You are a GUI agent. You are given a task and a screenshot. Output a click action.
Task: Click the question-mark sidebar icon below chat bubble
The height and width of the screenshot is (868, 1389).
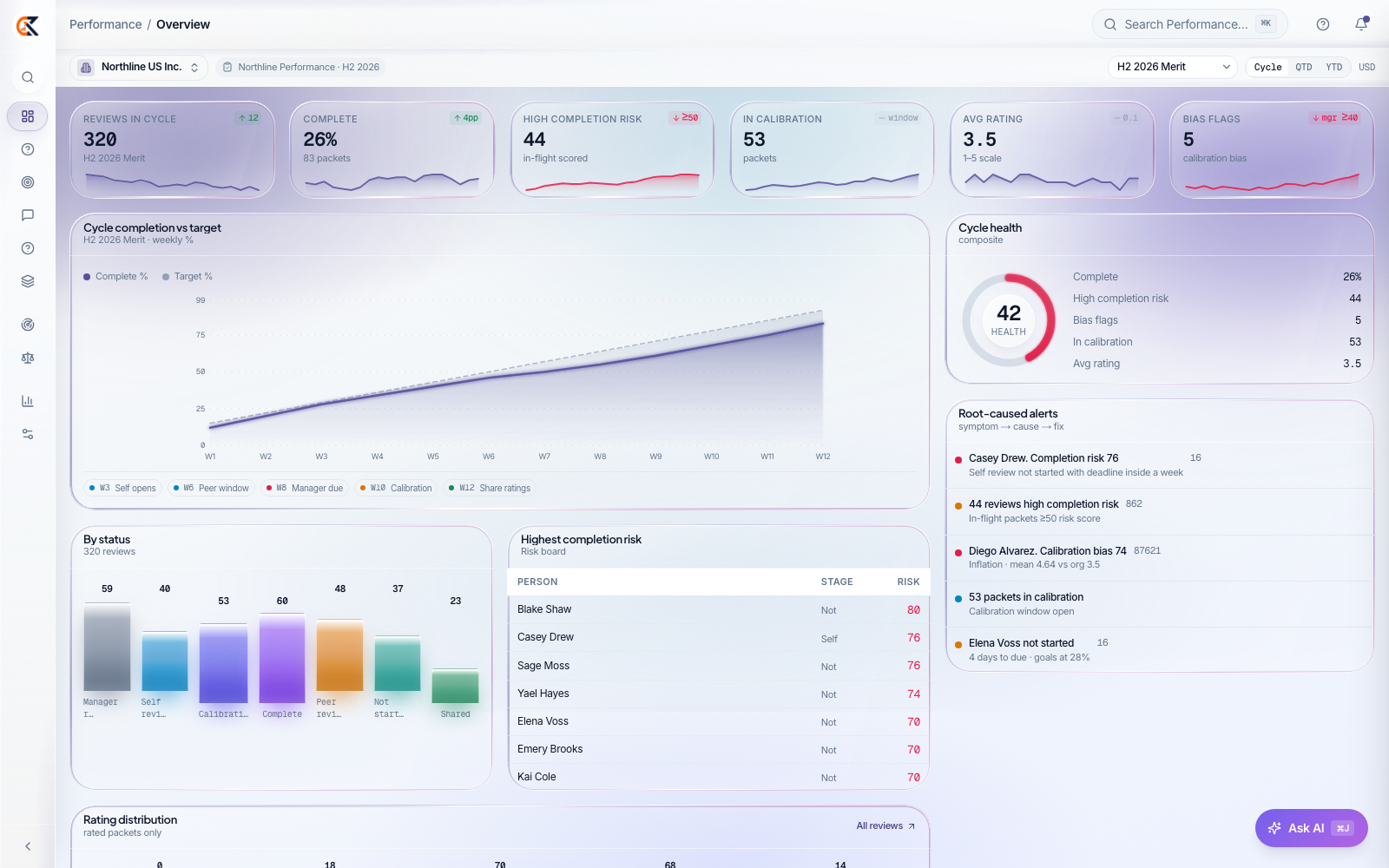28,248
